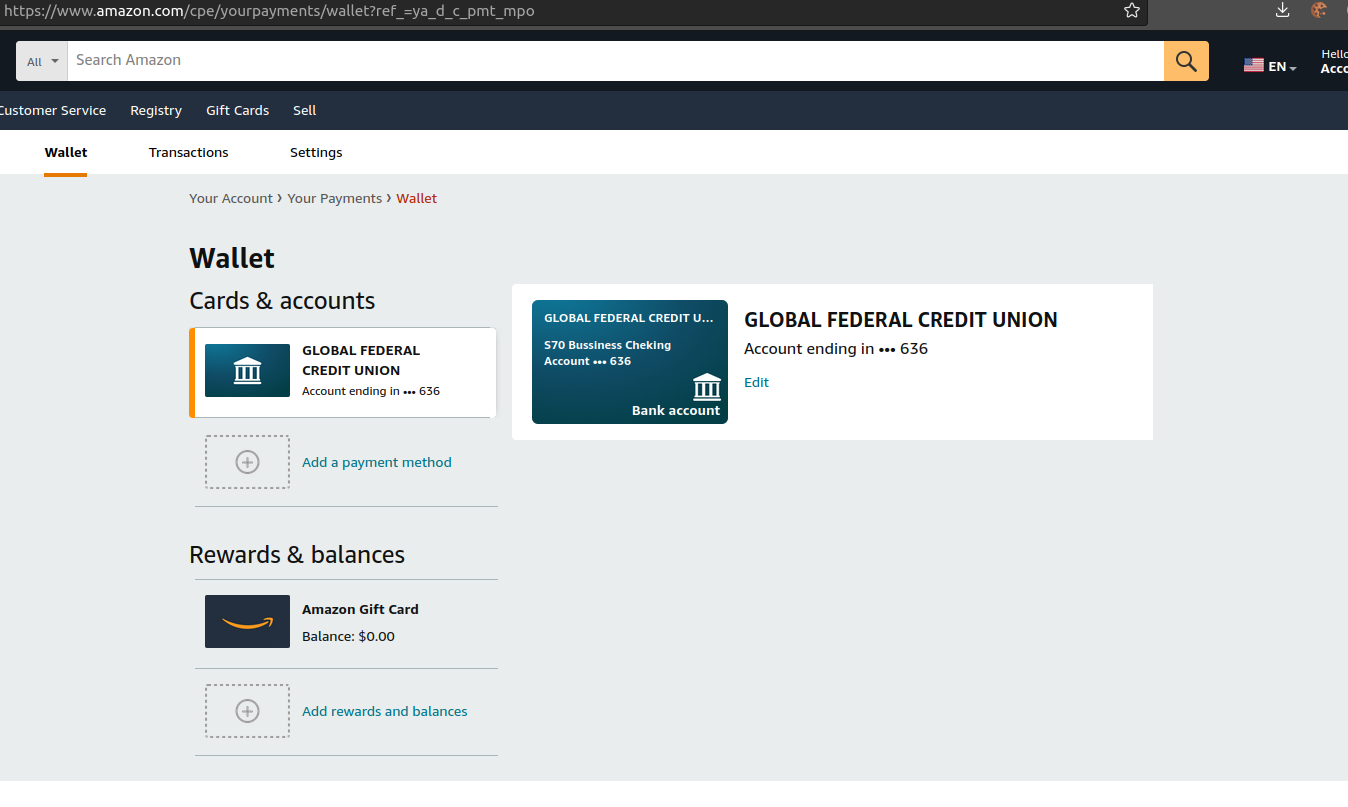Switch to the Transactions tab

tap(188, 152)
